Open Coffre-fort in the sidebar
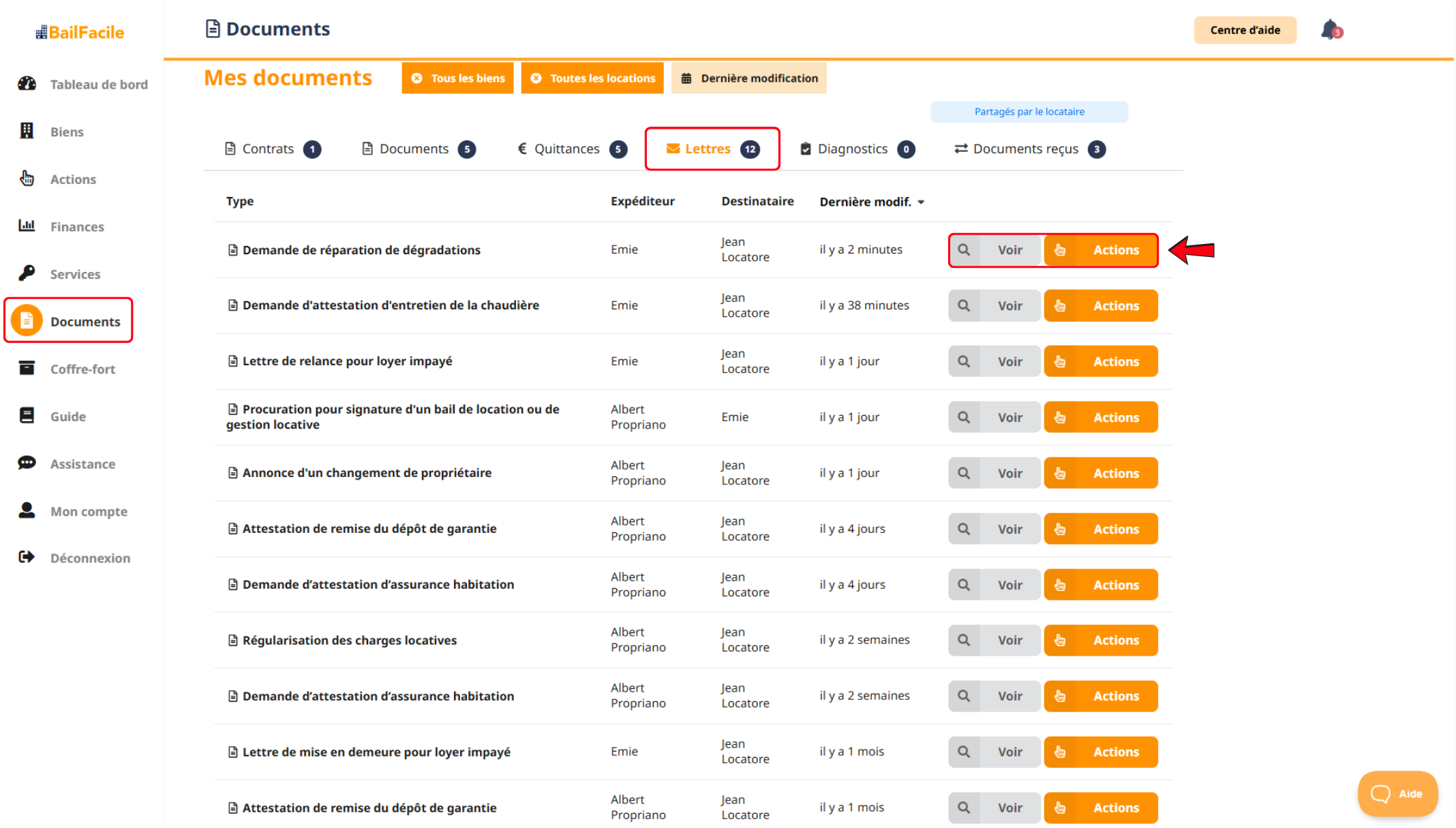 coord(82,369)
